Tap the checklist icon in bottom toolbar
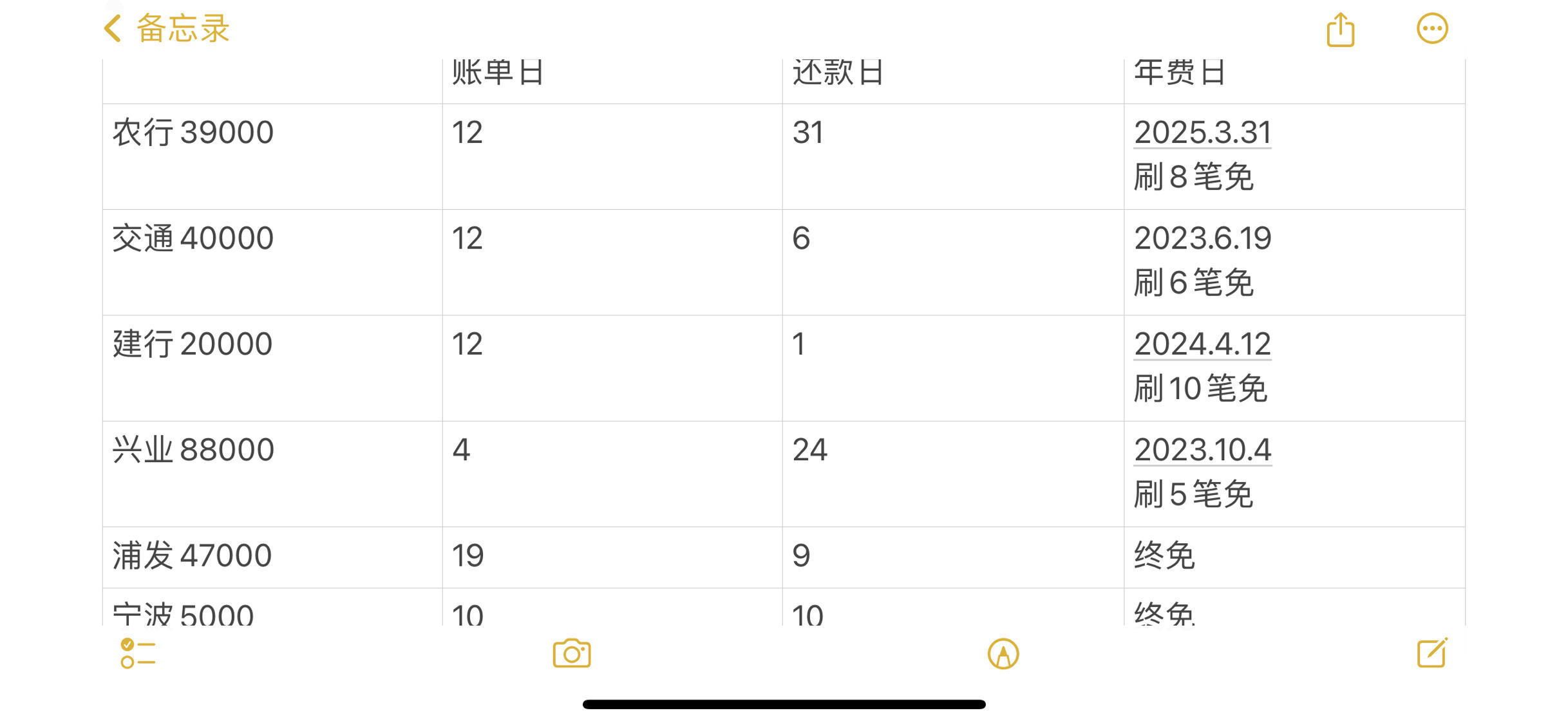The height and width of the screenshot is (724, 1568). click(x=138, y=653)
